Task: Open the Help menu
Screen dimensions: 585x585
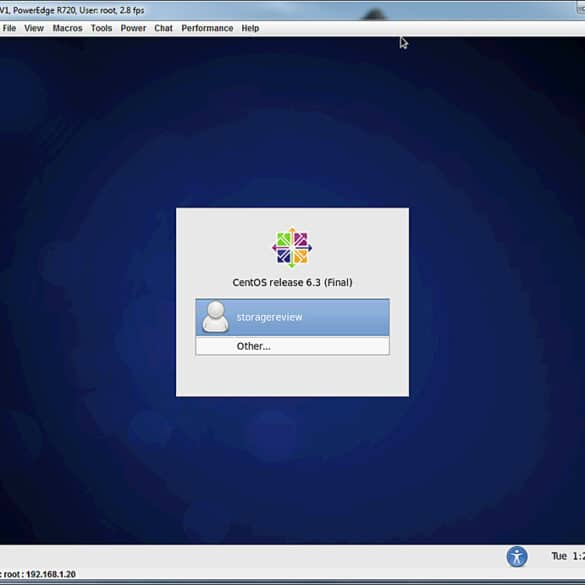Action: (x=250, y=28)
